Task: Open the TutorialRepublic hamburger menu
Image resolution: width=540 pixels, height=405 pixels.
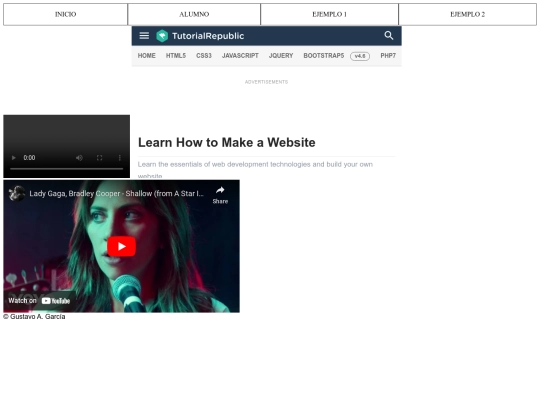Action: (144, 35)
